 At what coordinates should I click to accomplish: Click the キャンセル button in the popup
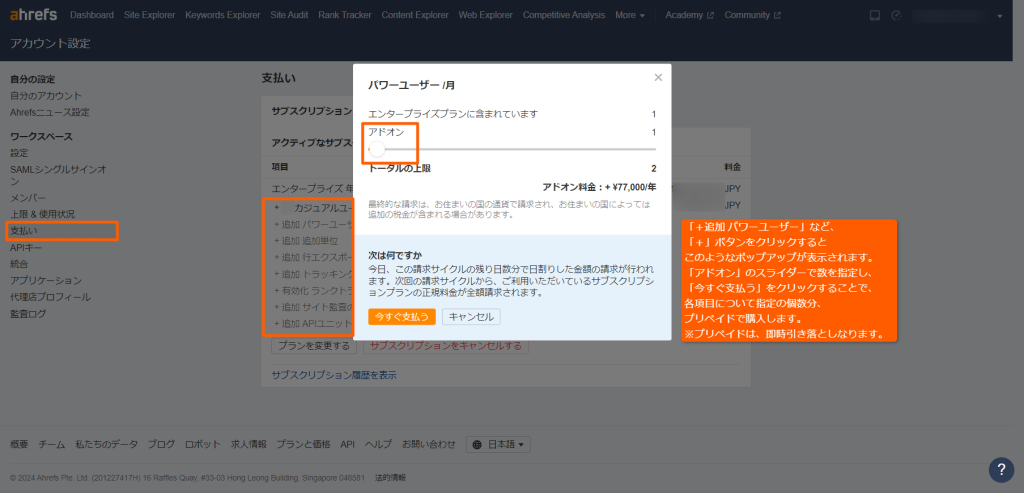click(471, 317)
